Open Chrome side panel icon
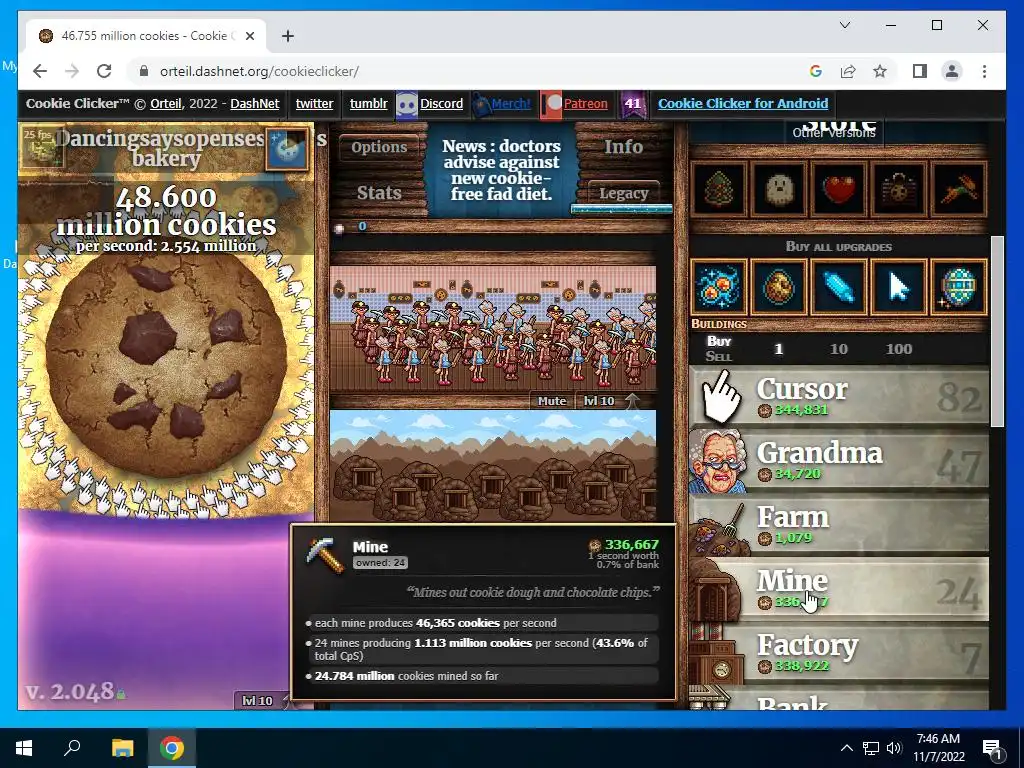The height and width of the screenshot is (768, 1024). tap(920, 71)
